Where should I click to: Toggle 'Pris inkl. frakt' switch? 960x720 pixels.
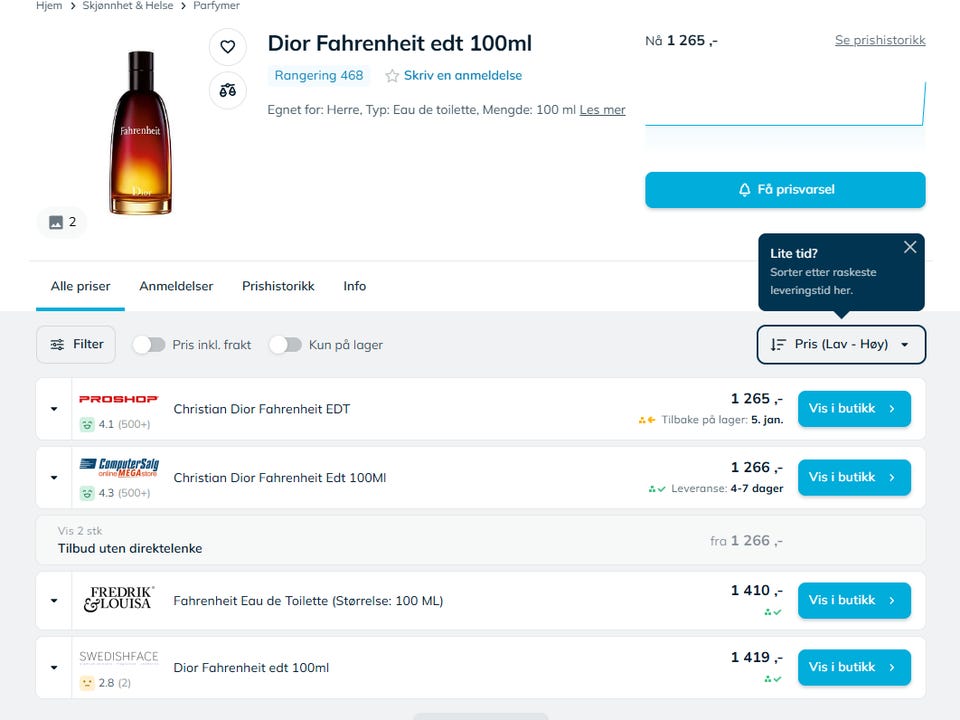tap(149, 345)
